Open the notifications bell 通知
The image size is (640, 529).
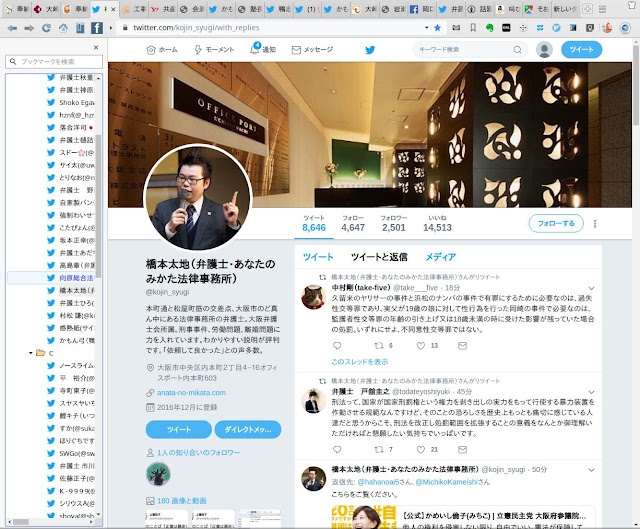tap(263, 49)
